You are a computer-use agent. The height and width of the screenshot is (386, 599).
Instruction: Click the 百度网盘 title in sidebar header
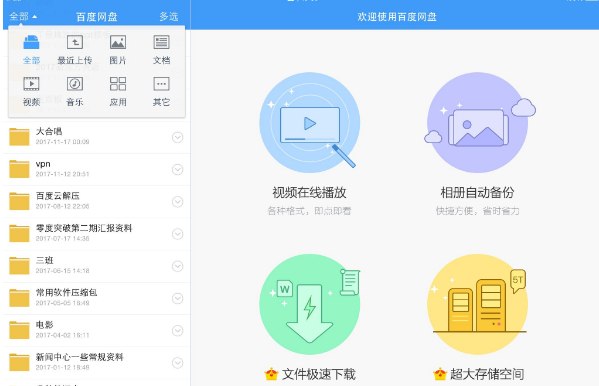pyautogui.click(x=97, y=17)
